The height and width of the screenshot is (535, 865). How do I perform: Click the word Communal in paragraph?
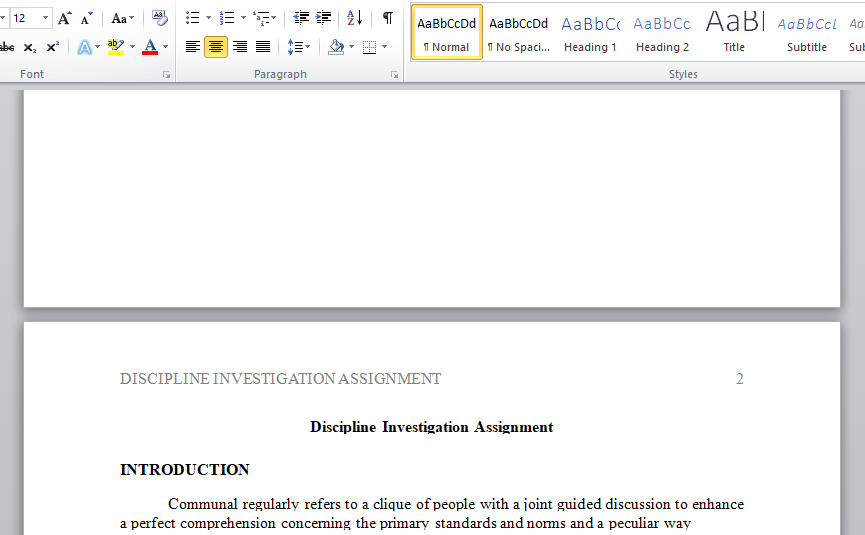(203, 504)
